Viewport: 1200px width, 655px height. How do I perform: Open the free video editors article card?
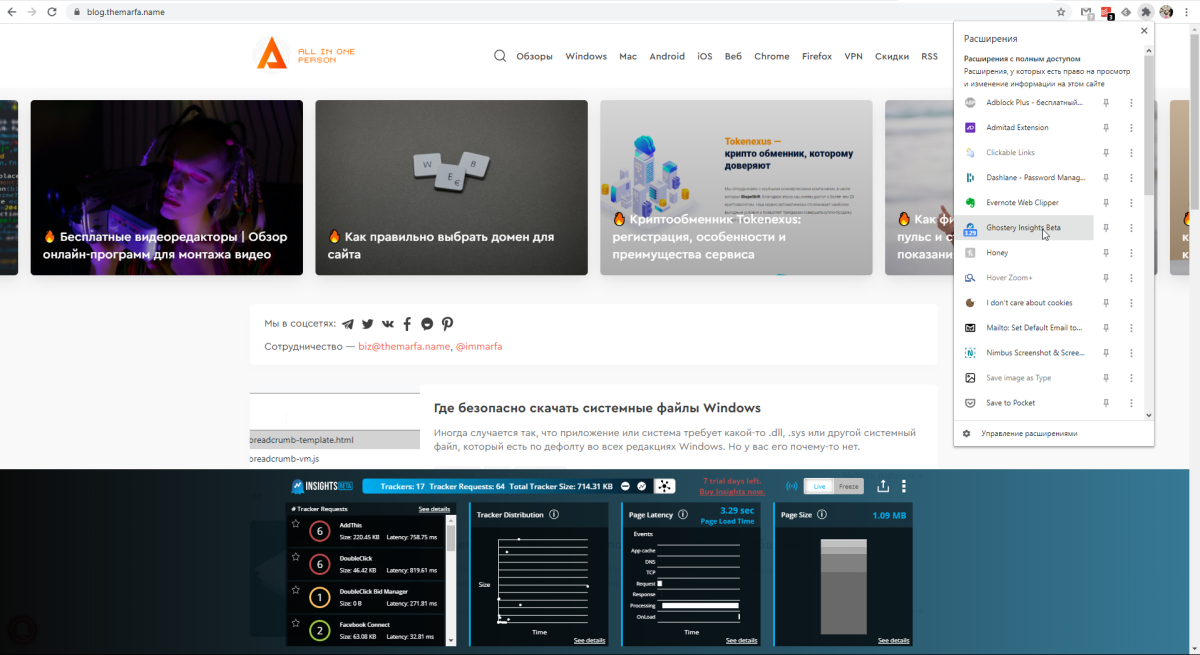(x=166, y=187)
